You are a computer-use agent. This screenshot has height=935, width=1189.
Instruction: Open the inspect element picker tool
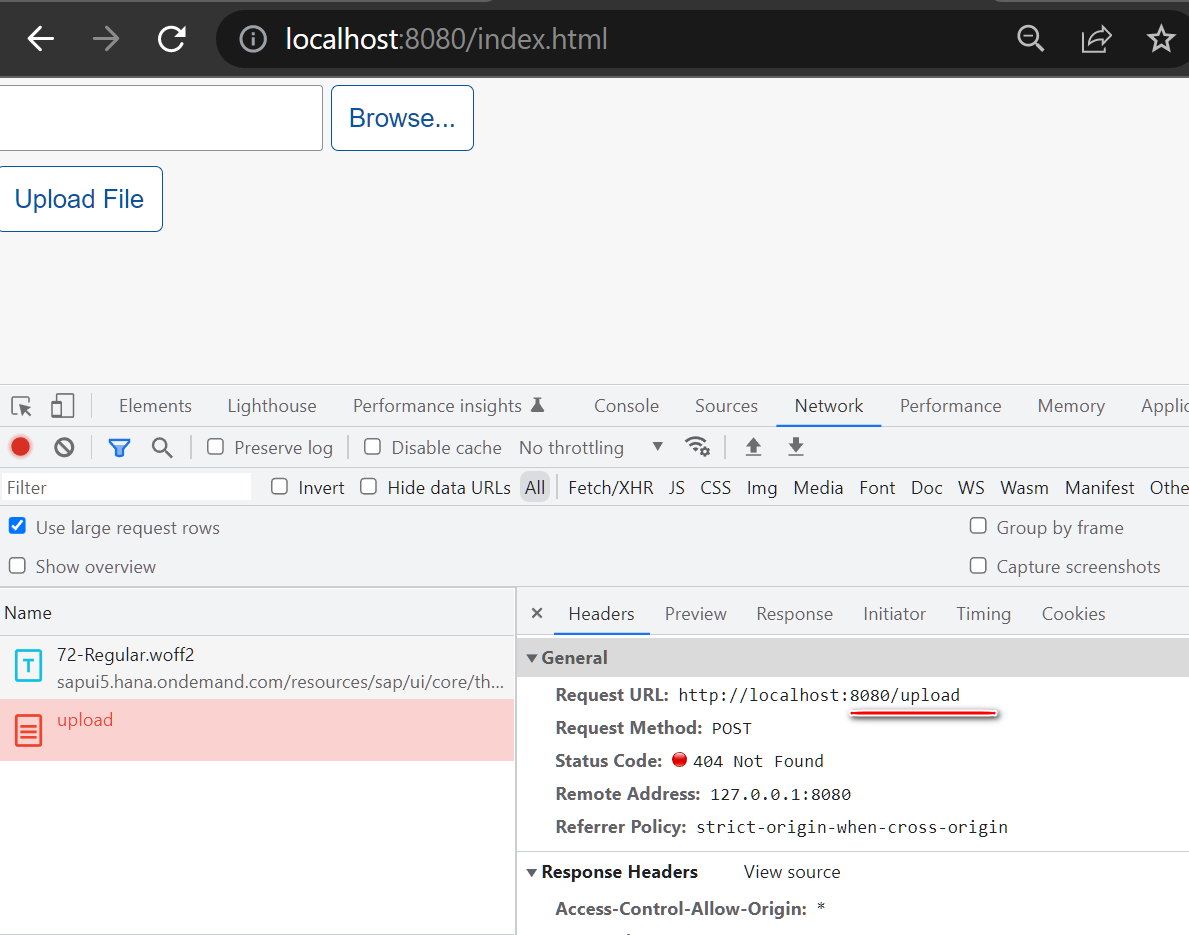pos(22,406)
